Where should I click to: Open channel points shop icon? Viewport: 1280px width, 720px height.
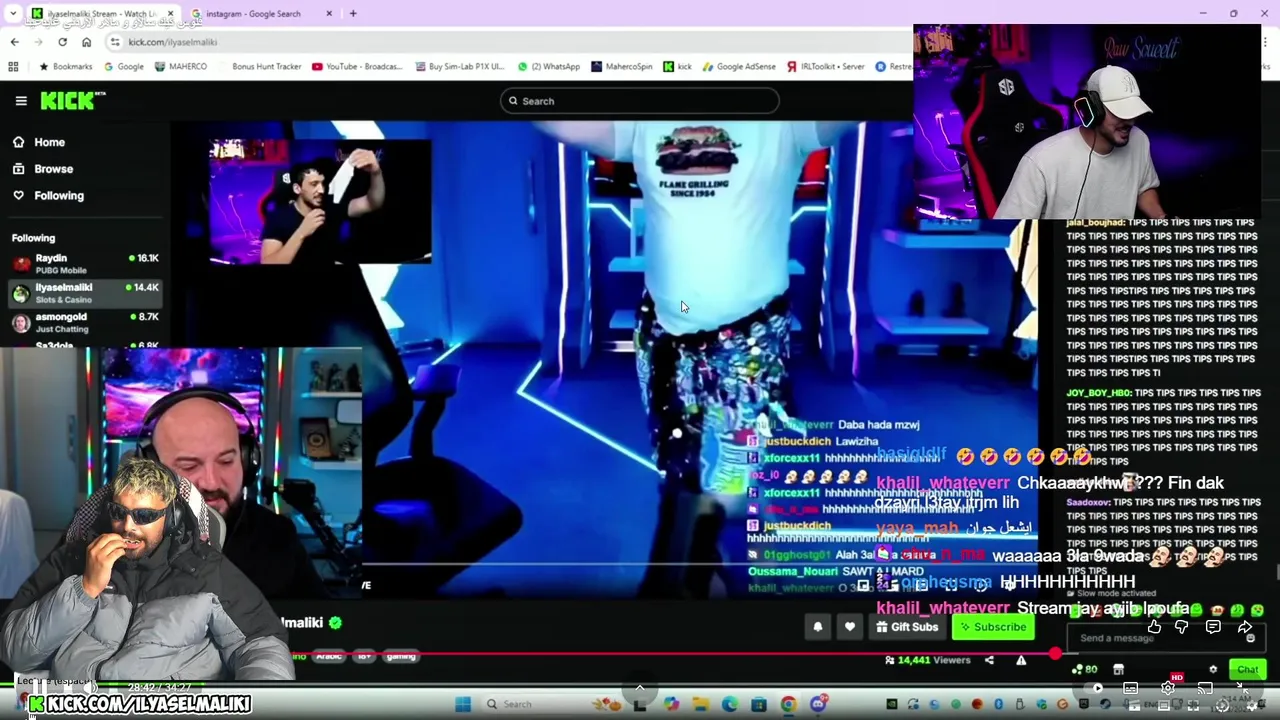(x=1118, y=670)
